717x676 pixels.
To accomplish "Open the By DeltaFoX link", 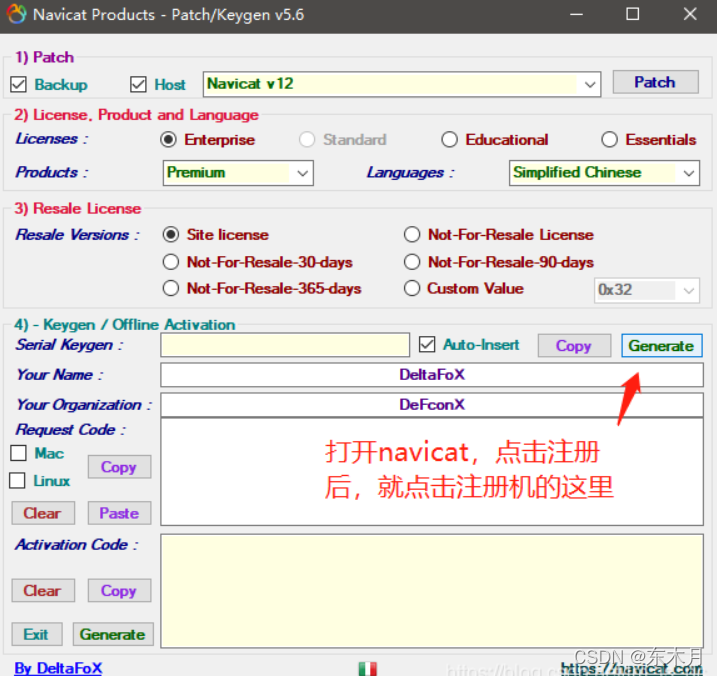I will (58, 669).
